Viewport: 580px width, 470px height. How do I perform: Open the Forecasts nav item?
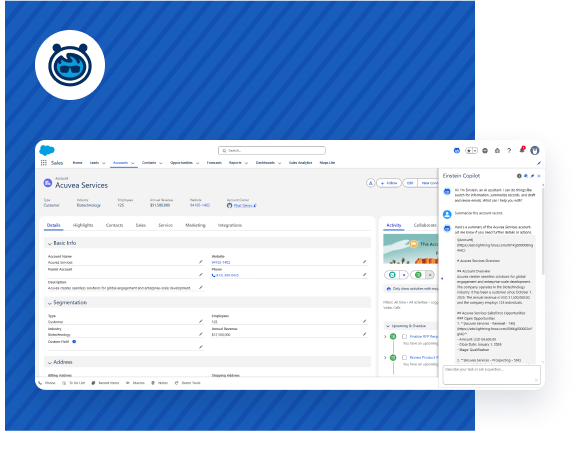coord(214,163)
